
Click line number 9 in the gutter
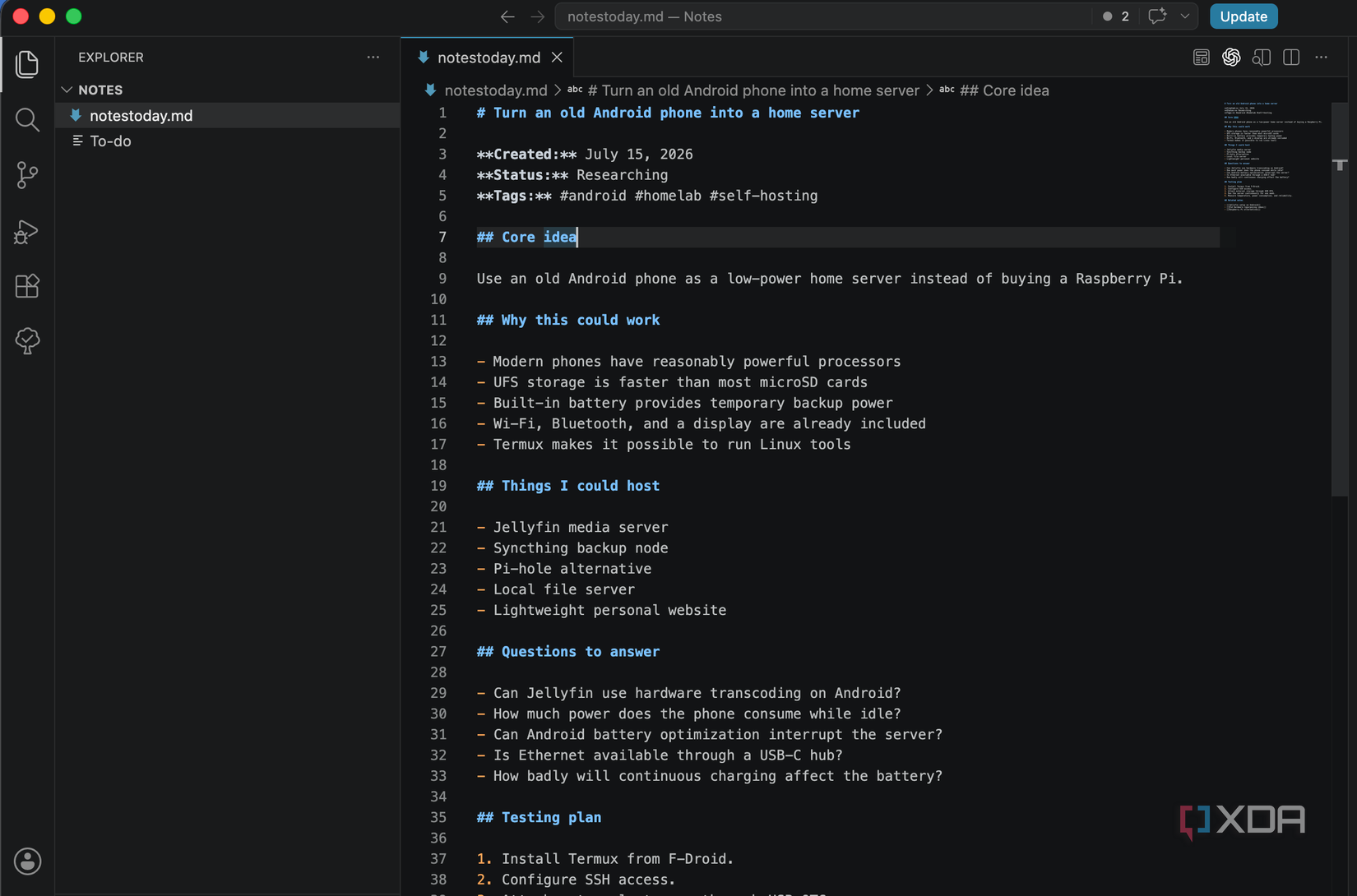tap(442, 279)
